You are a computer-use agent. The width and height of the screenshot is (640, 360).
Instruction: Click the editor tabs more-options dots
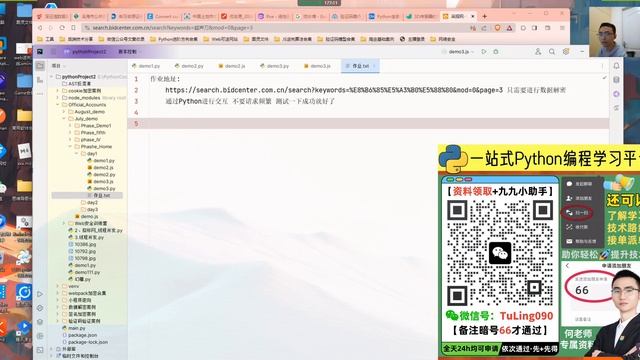click(602, 66)
